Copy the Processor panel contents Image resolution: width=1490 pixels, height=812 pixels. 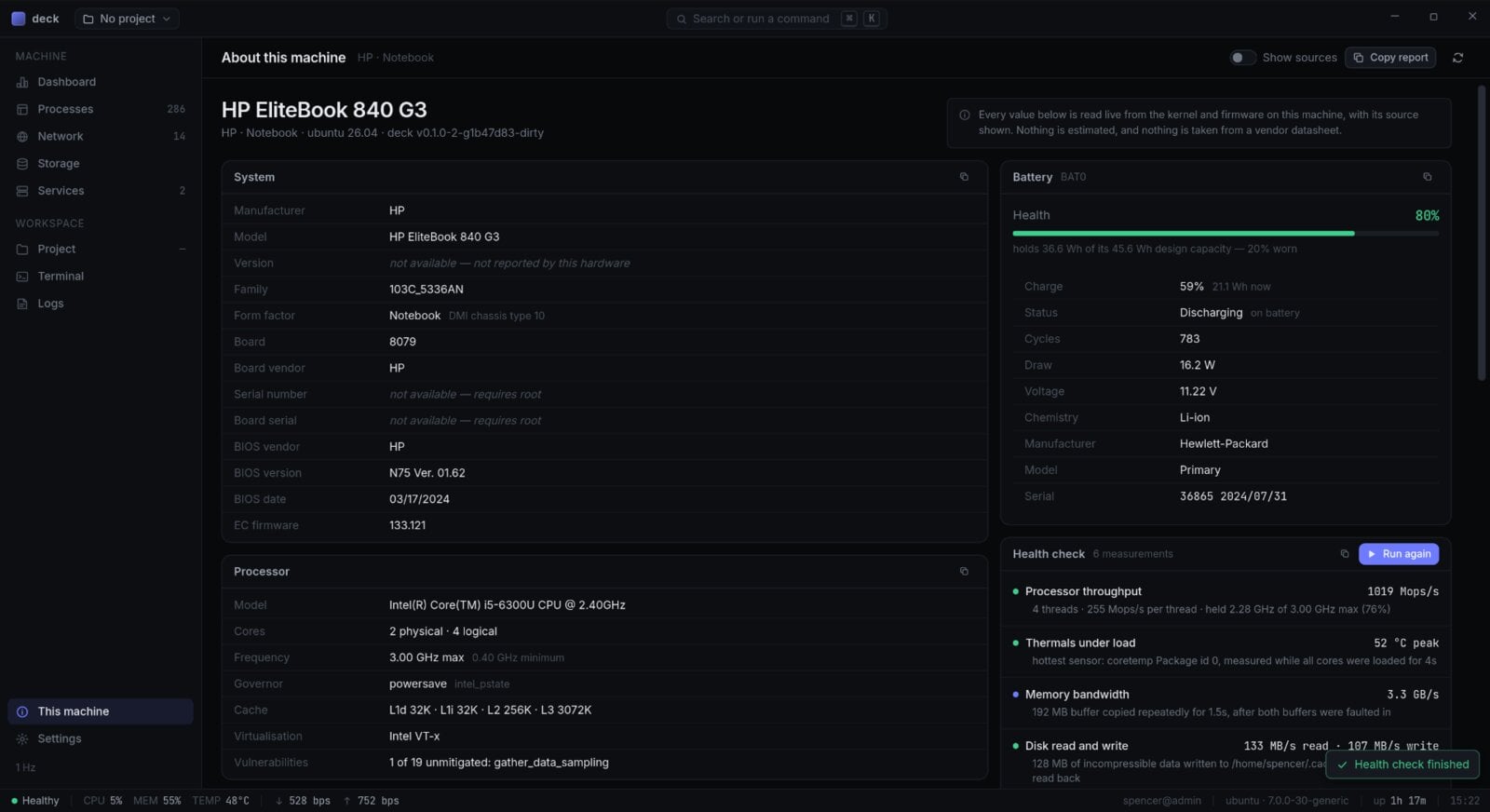(964, 572)
